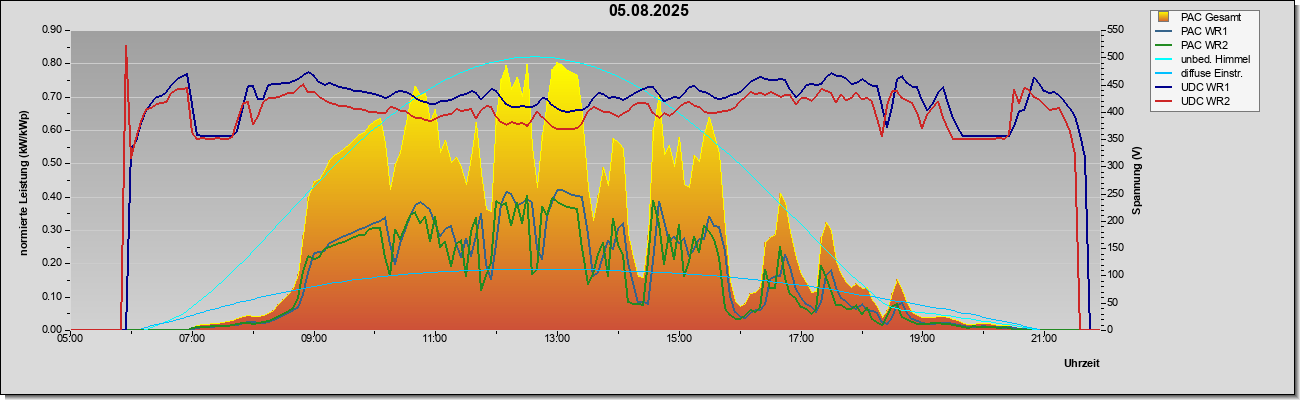The height and width of the screenshot is (400, 1300).
Task: Click the Spannung (V) axis label
Action: click(1137, 180)
